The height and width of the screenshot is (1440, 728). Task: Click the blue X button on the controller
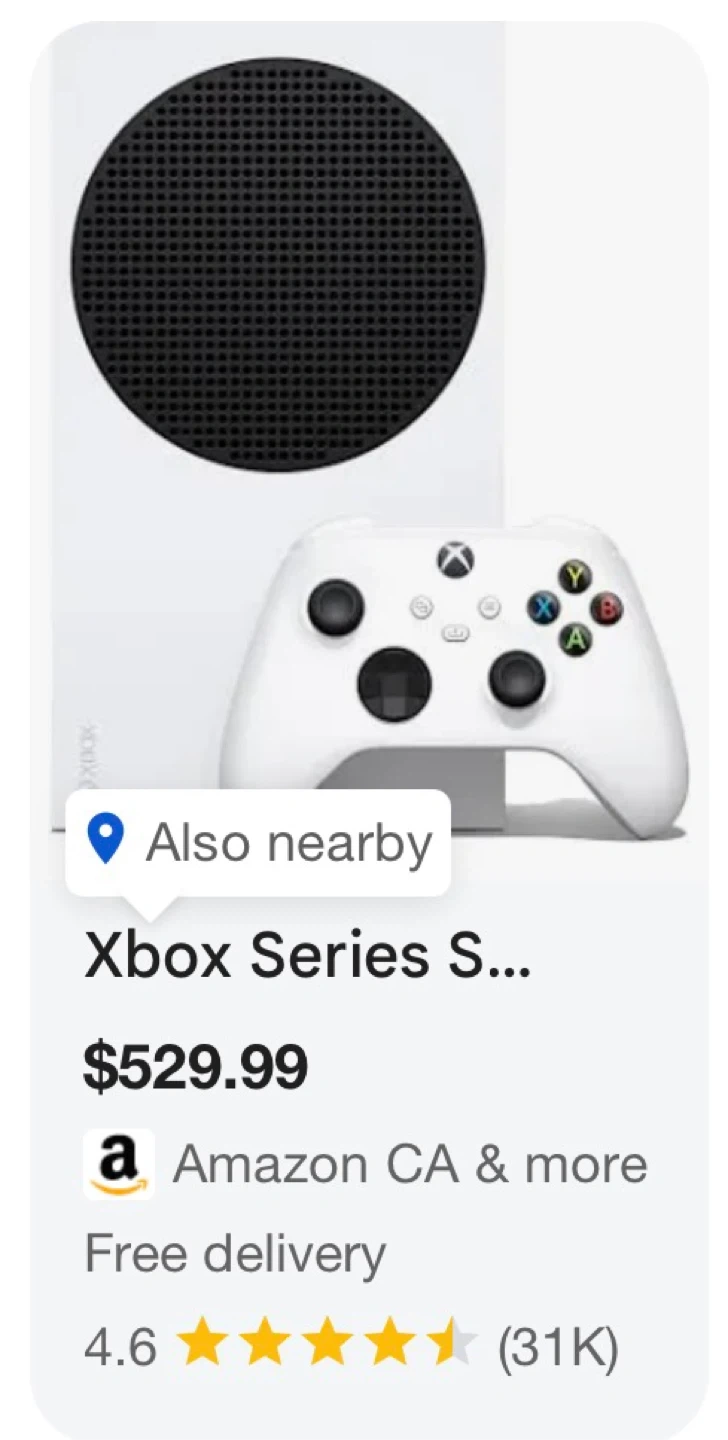[x=545, y=607]
